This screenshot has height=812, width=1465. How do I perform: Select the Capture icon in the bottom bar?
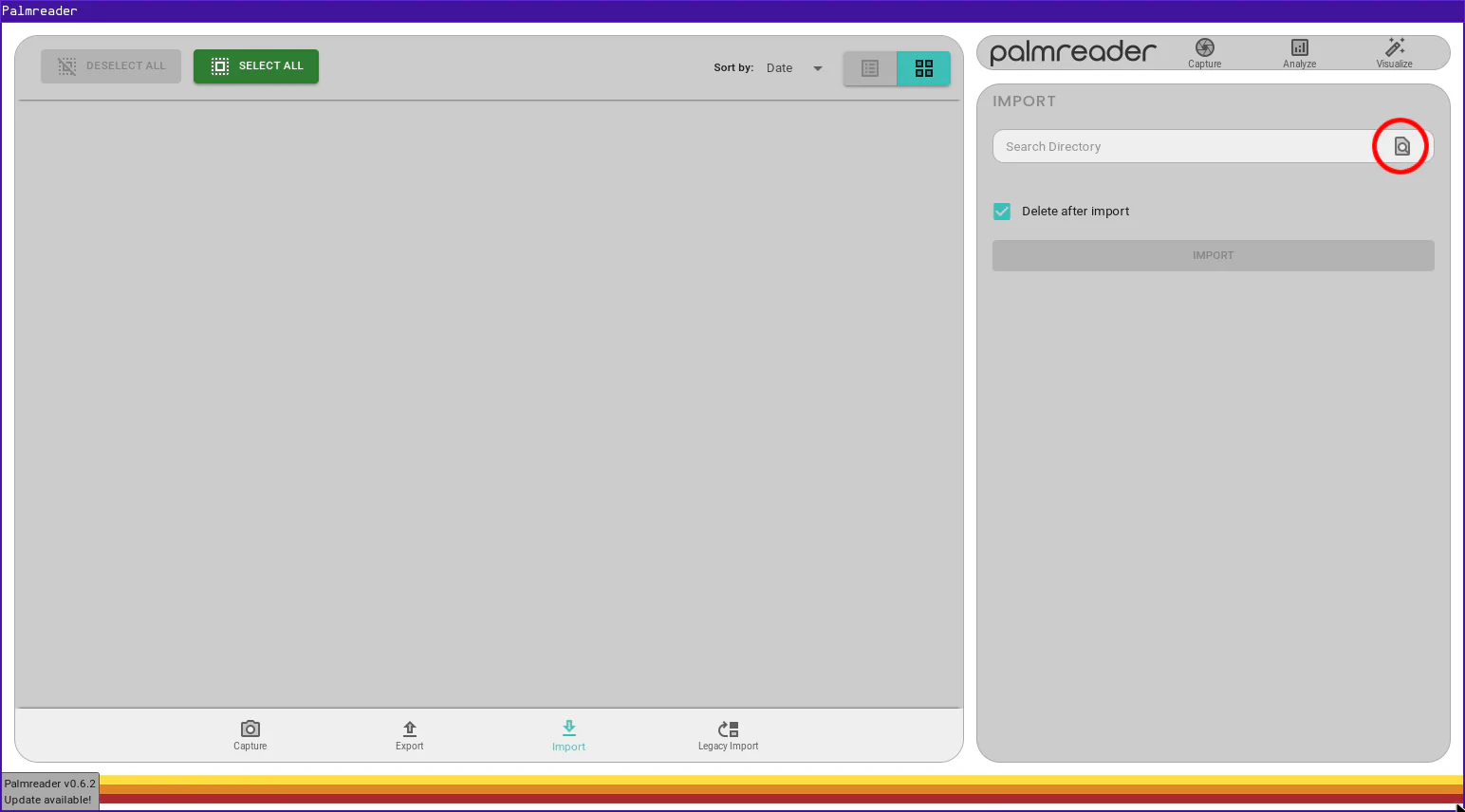[250, 735]
